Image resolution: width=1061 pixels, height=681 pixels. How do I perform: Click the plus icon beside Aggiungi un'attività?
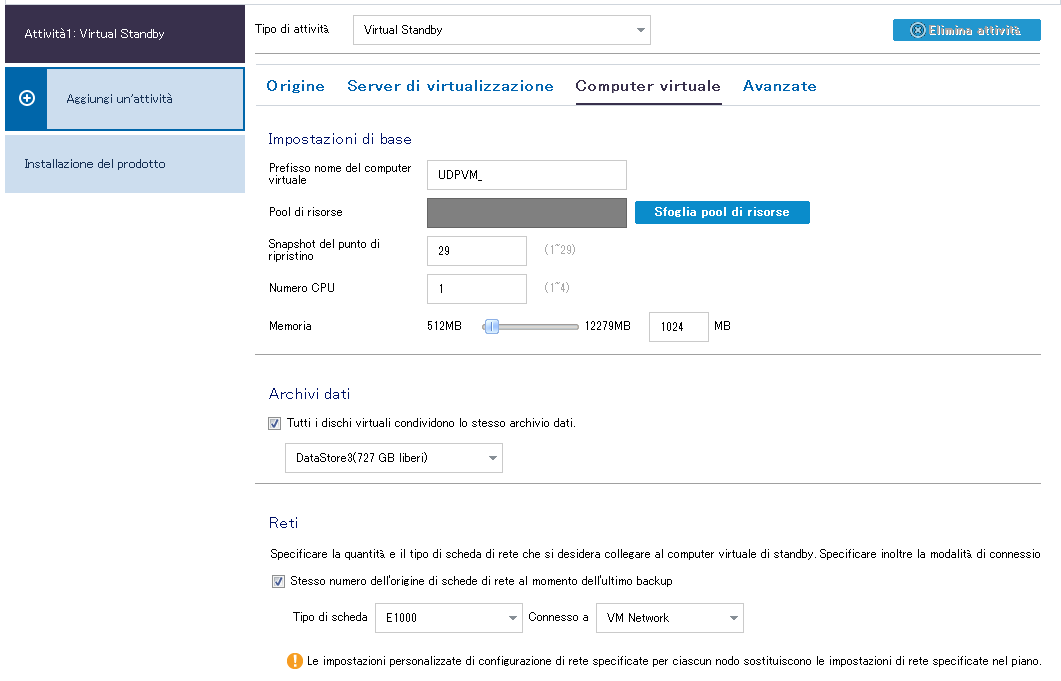(x=27, y=98)
